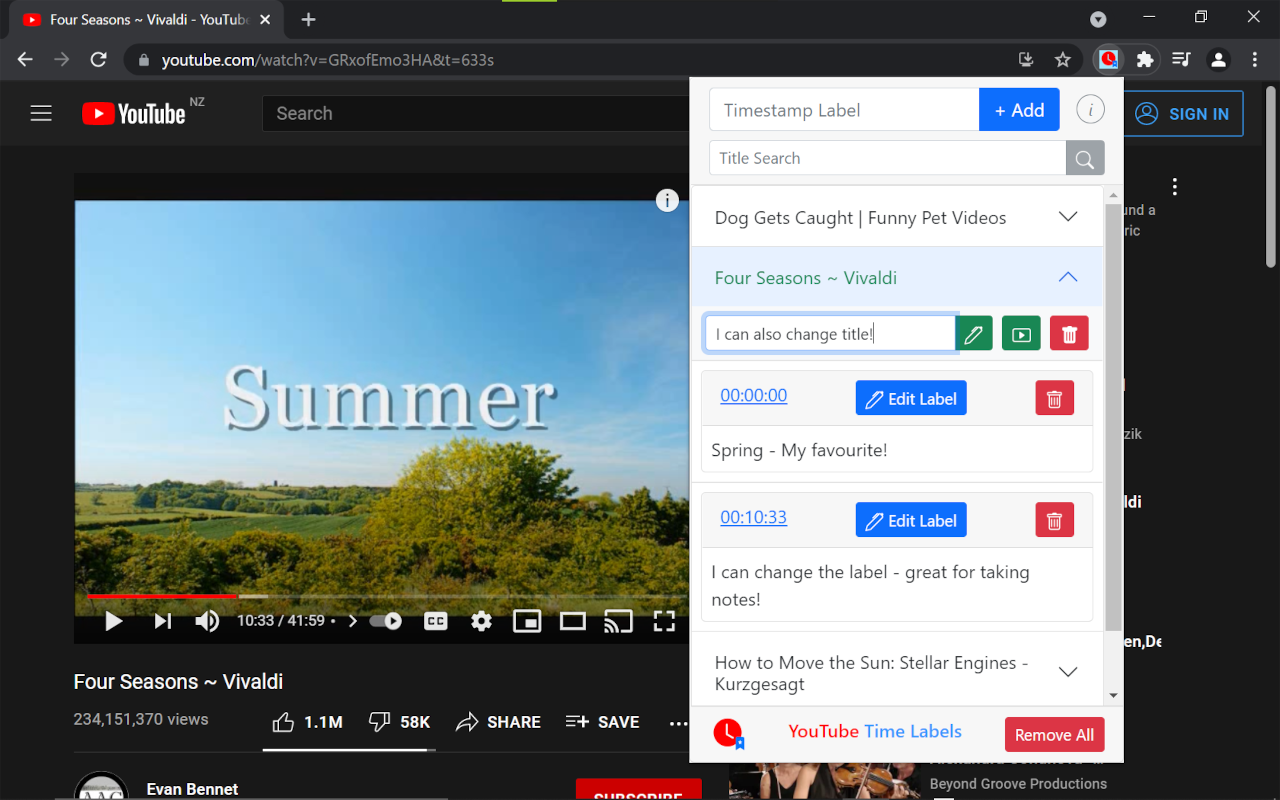Reload the page
Image resolution: width=1280 pixels, height=800 pixels.
coord(98,60)
